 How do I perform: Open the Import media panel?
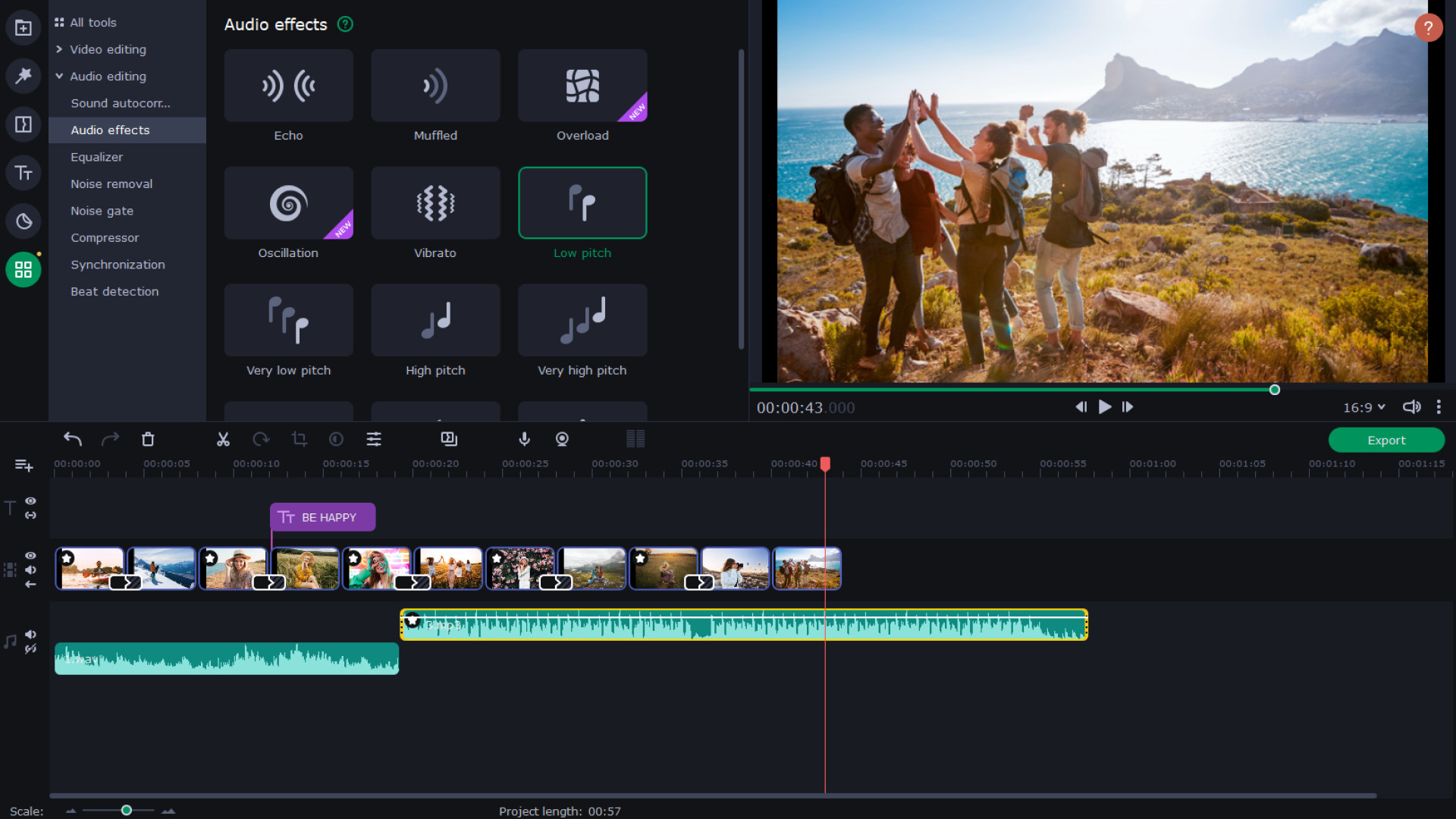click(x=24, y=27)
